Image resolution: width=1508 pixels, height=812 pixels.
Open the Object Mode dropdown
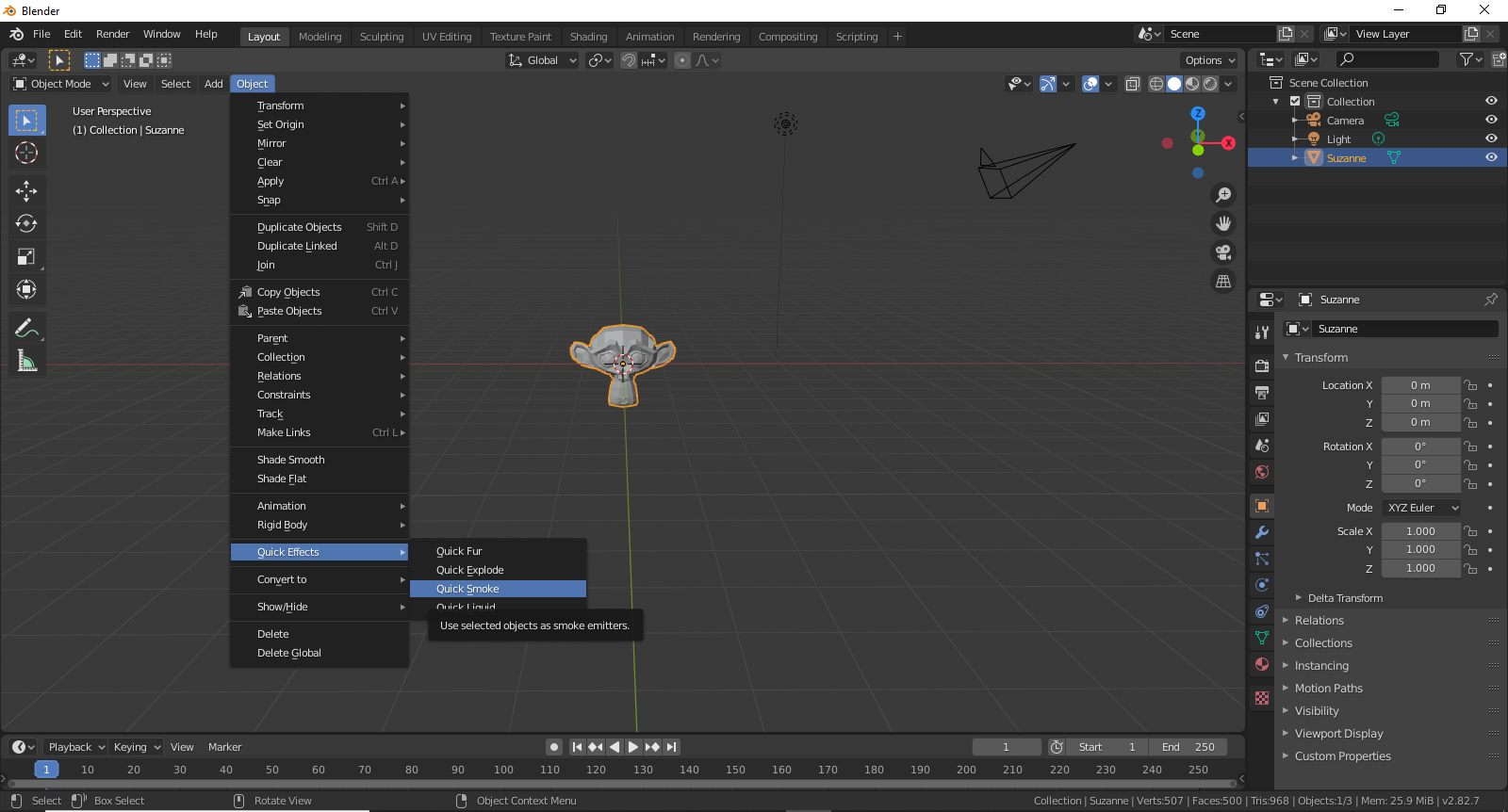[x=61, y=84]
